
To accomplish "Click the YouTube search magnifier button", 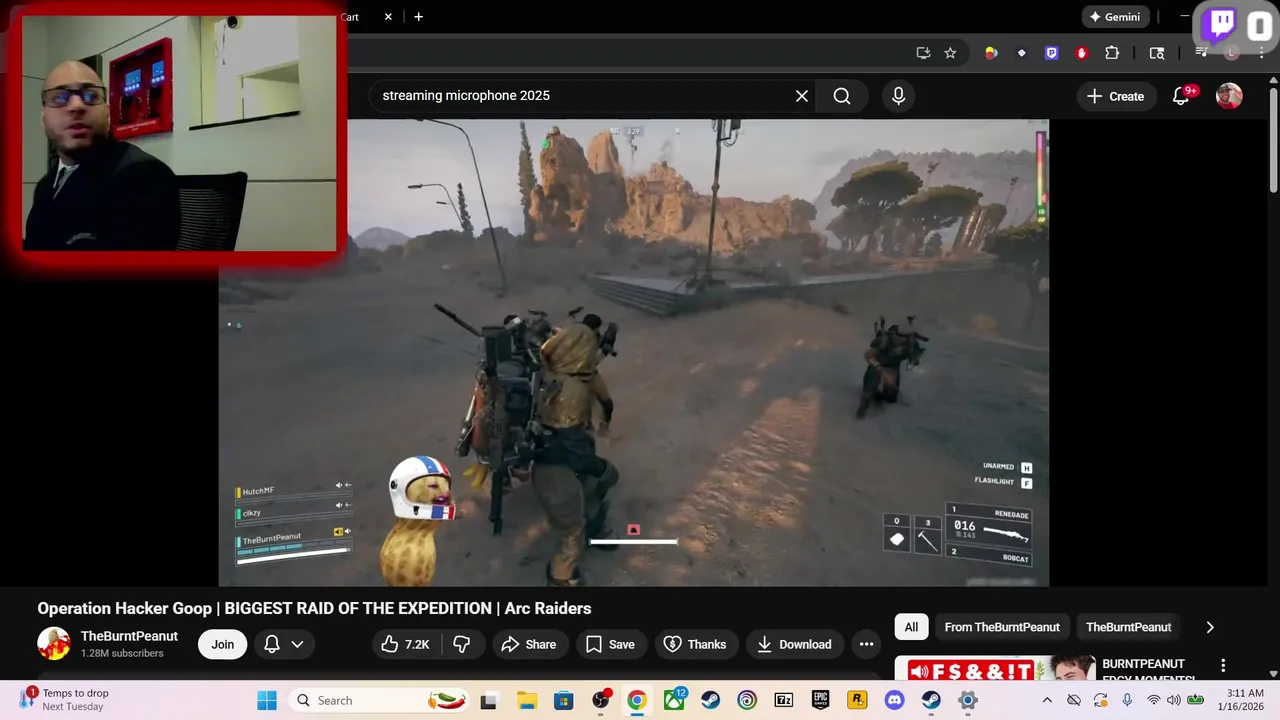I will 842,96.
